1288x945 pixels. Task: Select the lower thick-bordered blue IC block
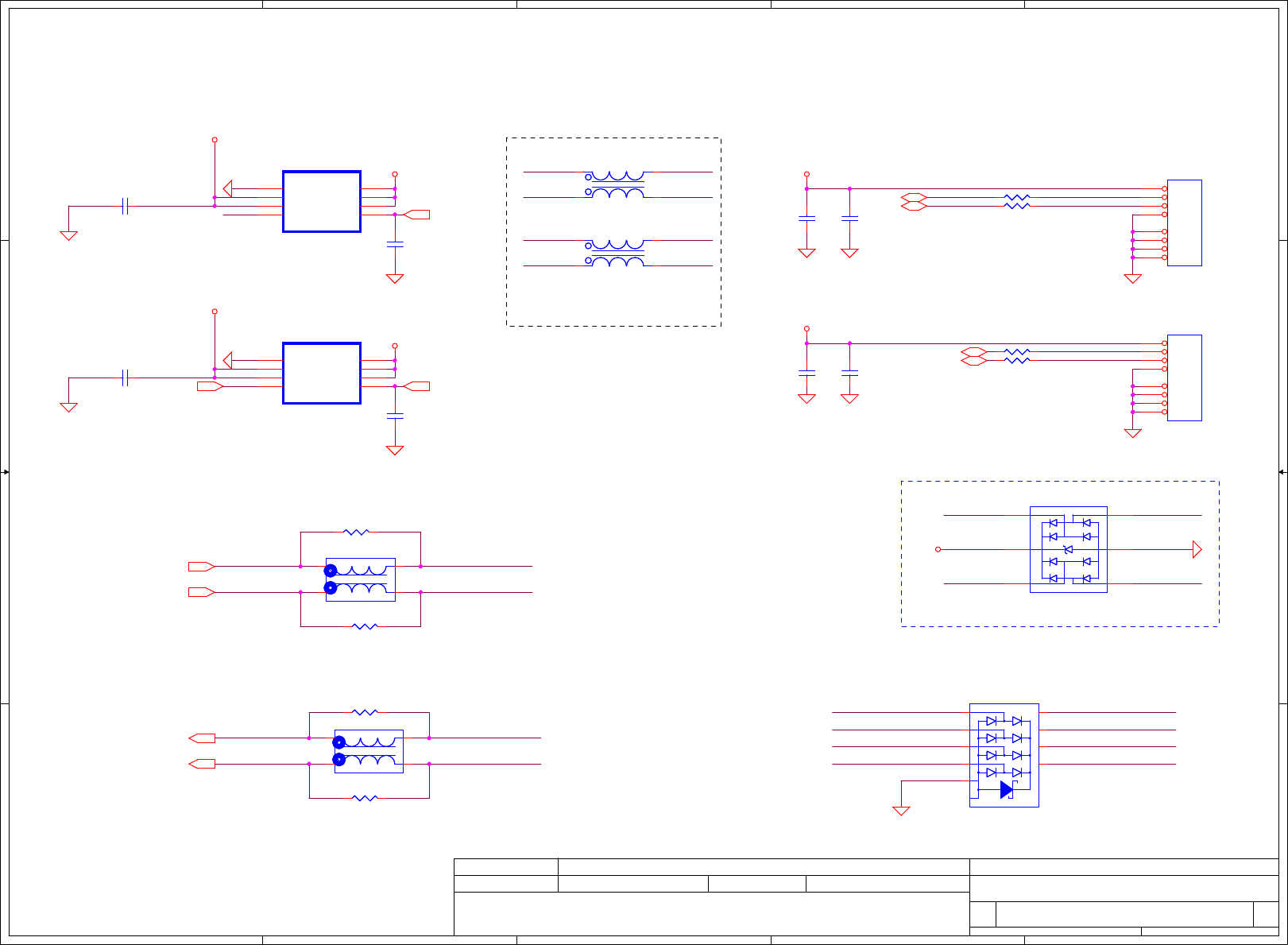(x=322, y=374)
